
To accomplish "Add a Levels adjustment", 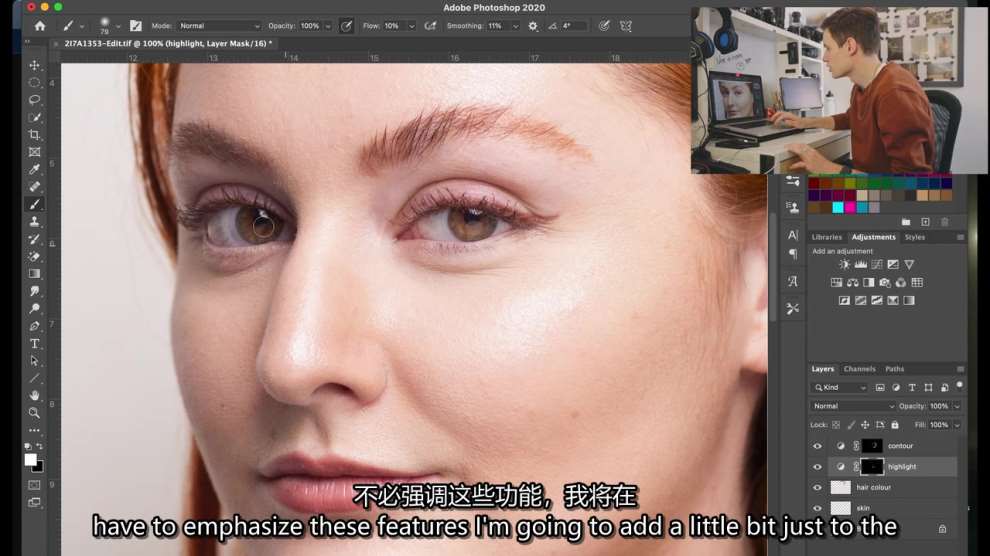I will point(861,264).
